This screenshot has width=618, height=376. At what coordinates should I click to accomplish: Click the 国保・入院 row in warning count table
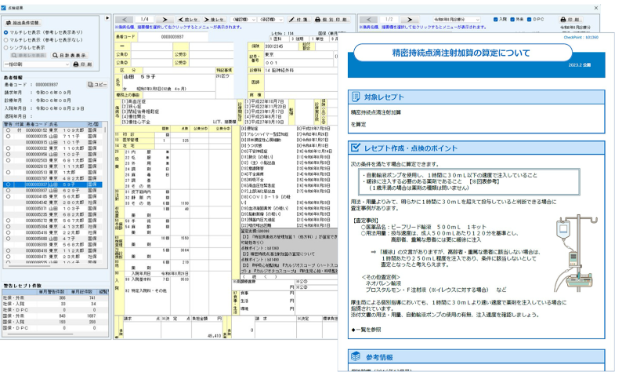coord(55,322)
